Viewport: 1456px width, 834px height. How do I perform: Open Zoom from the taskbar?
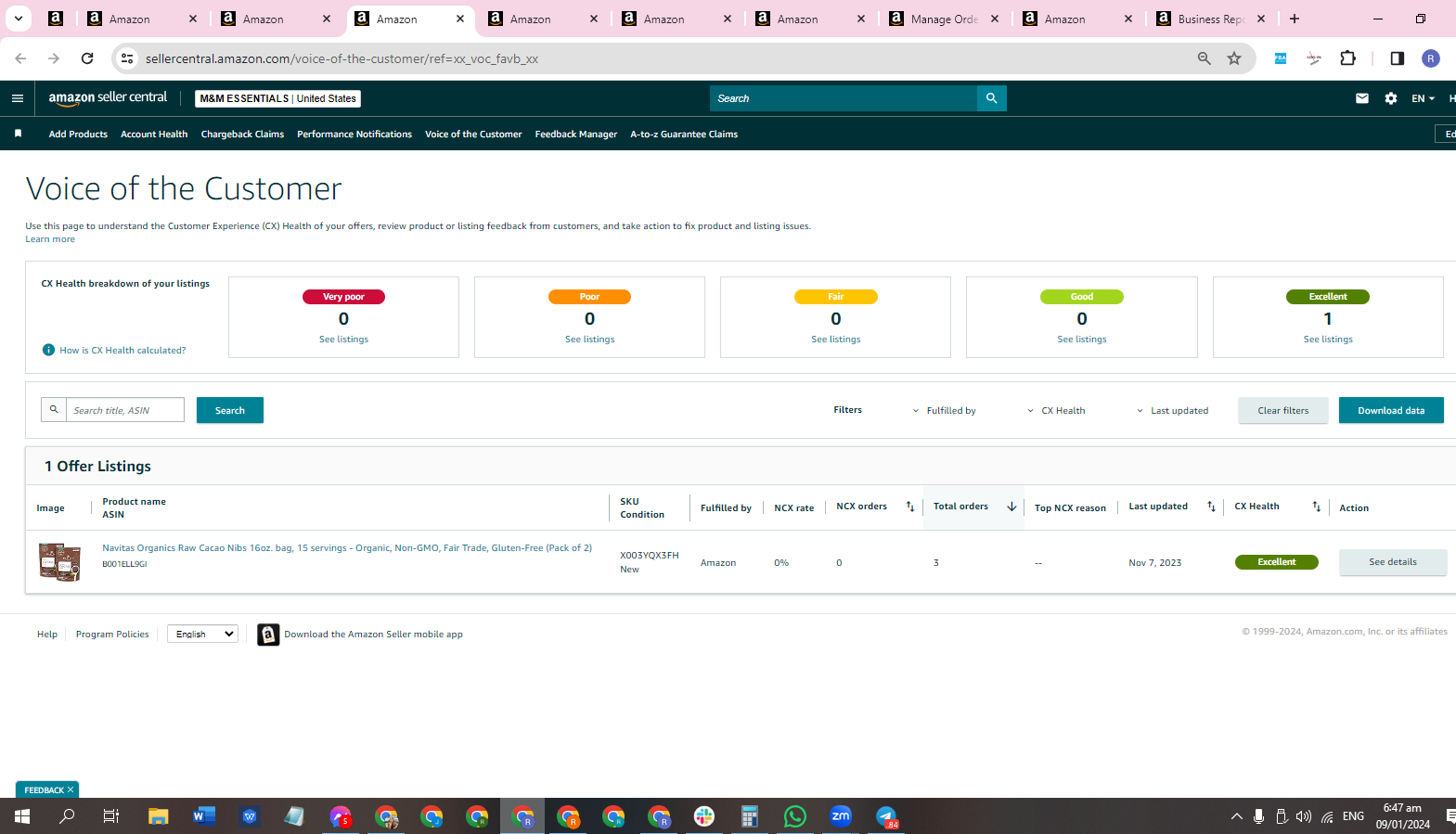coord(841,816)
